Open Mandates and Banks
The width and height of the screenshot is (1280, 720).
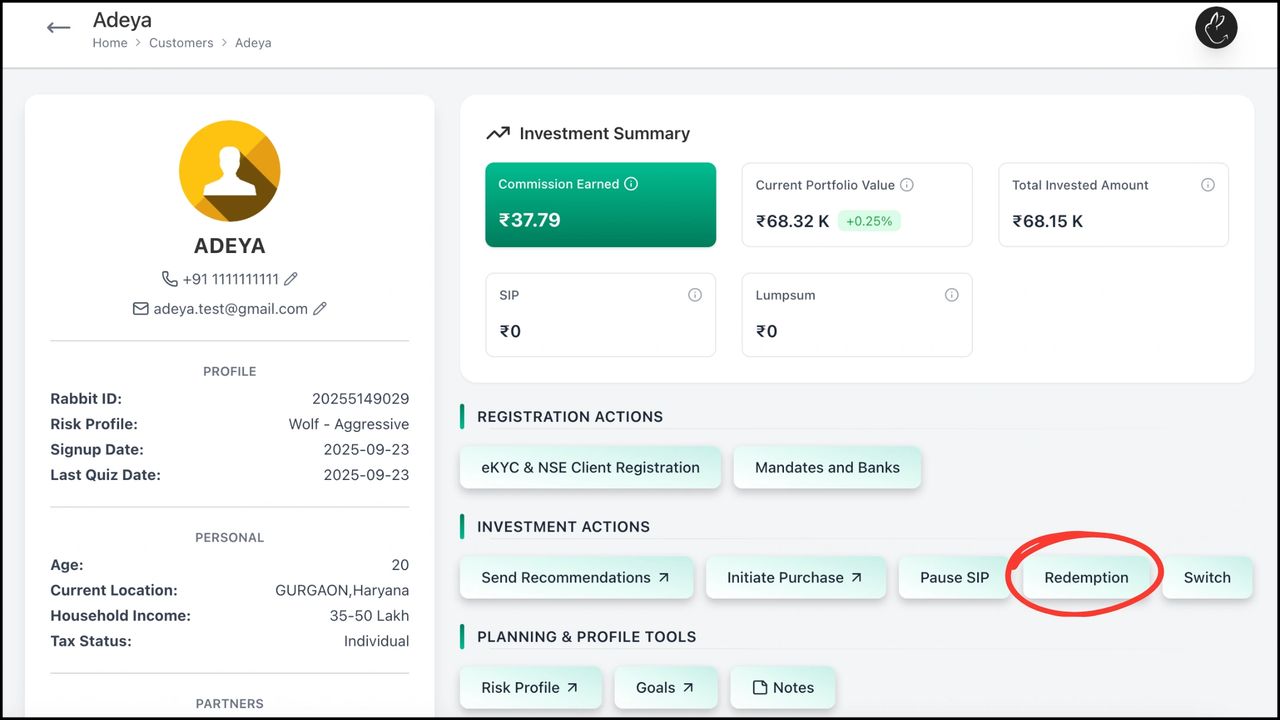(827, 467)
